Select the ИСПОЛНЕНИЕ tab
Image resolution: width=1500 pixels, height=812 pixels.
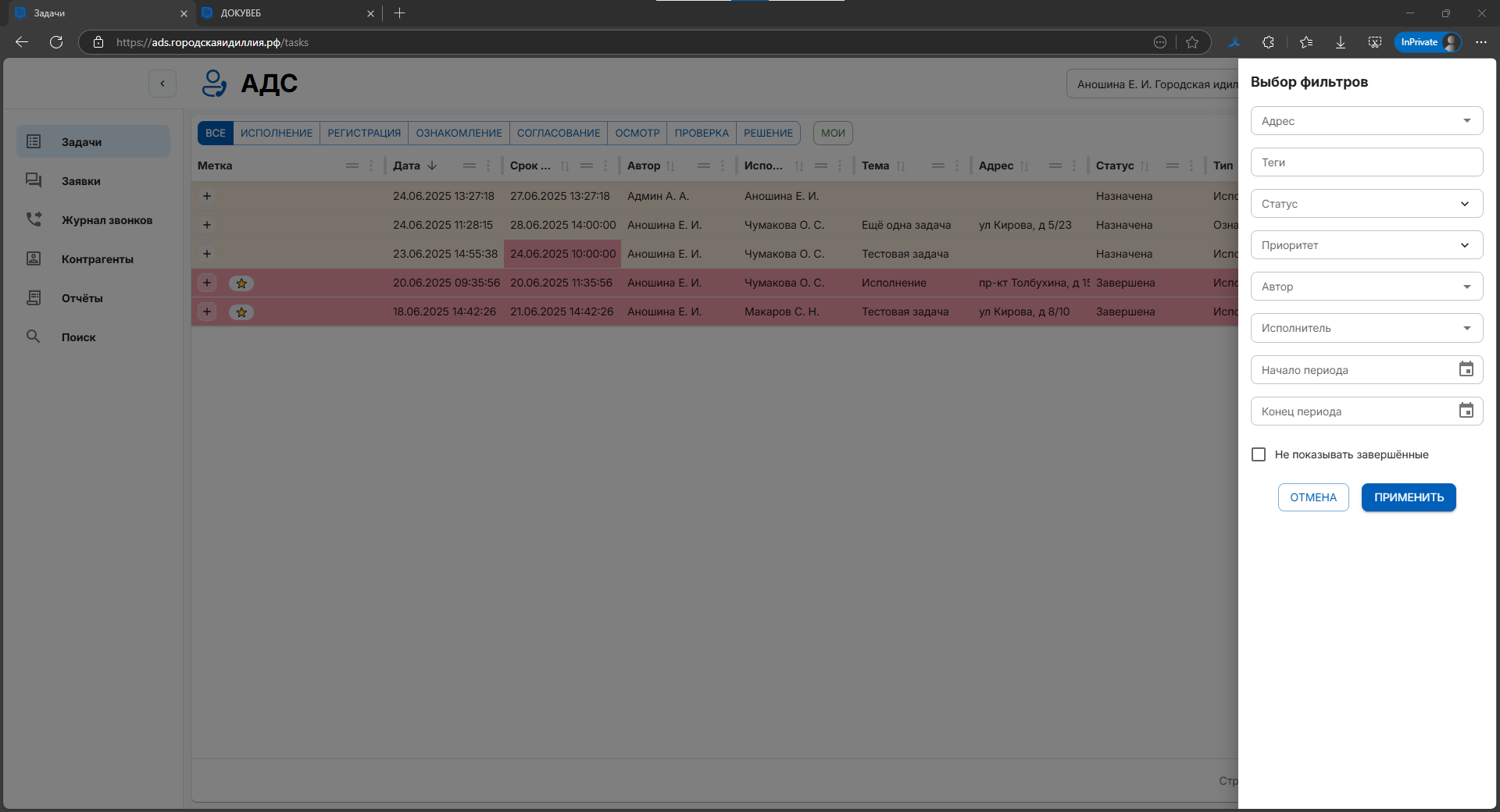pos(277,133)
